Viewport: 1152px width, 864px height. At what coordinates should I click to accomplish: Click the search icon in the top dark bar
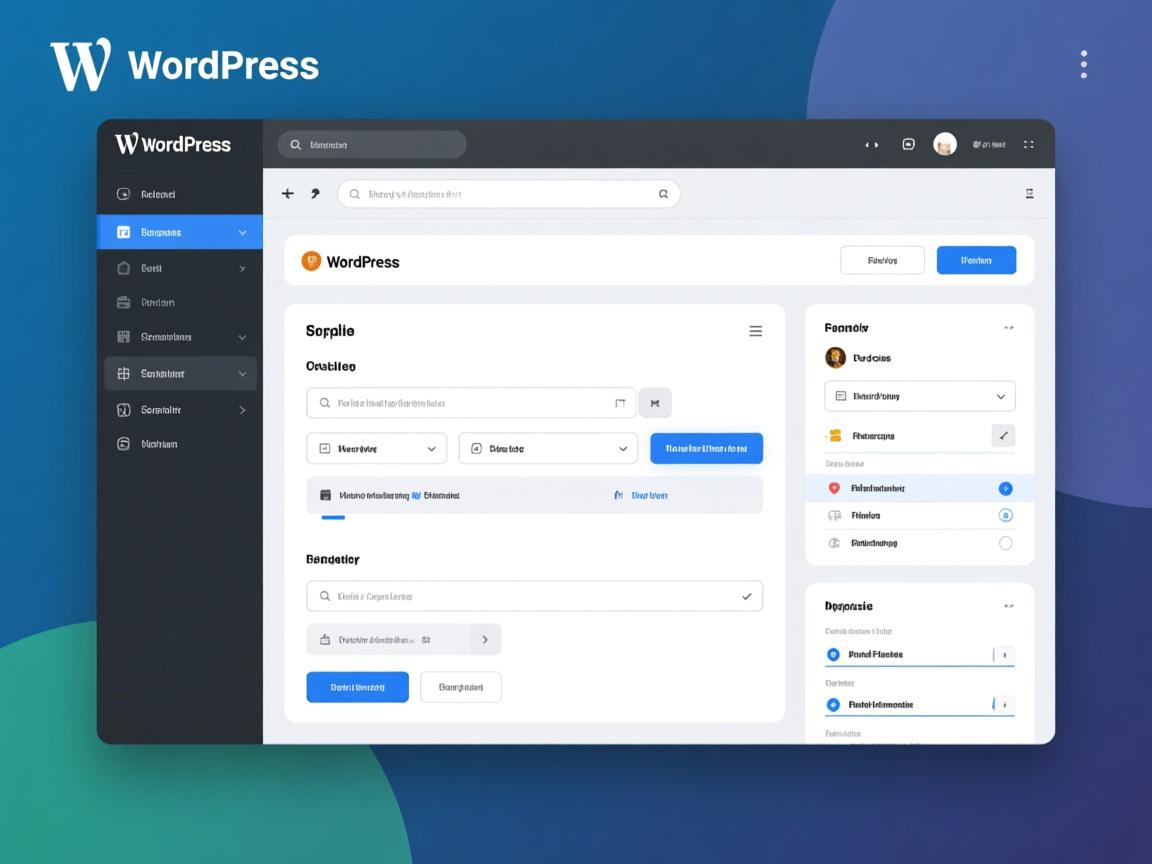coord(296,144)
